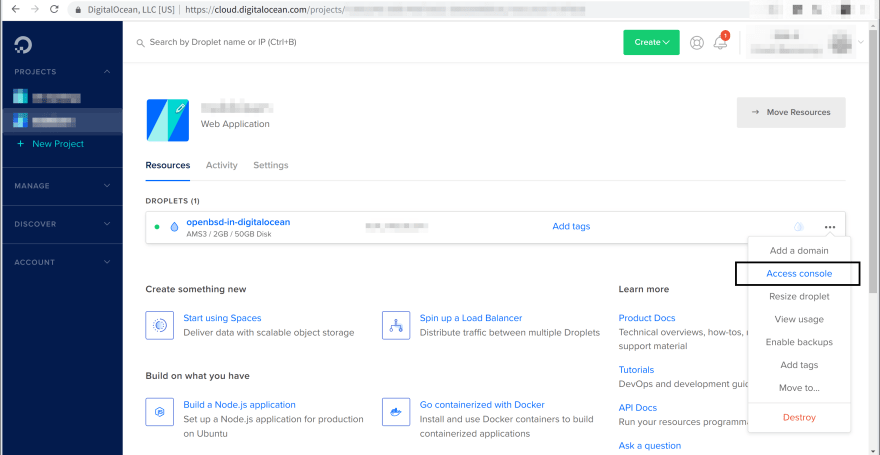Image resolution: width=880 pixels, height=455 pixels.
Task: Open Start using Spaces link
Action: click(x=222, y=318)
